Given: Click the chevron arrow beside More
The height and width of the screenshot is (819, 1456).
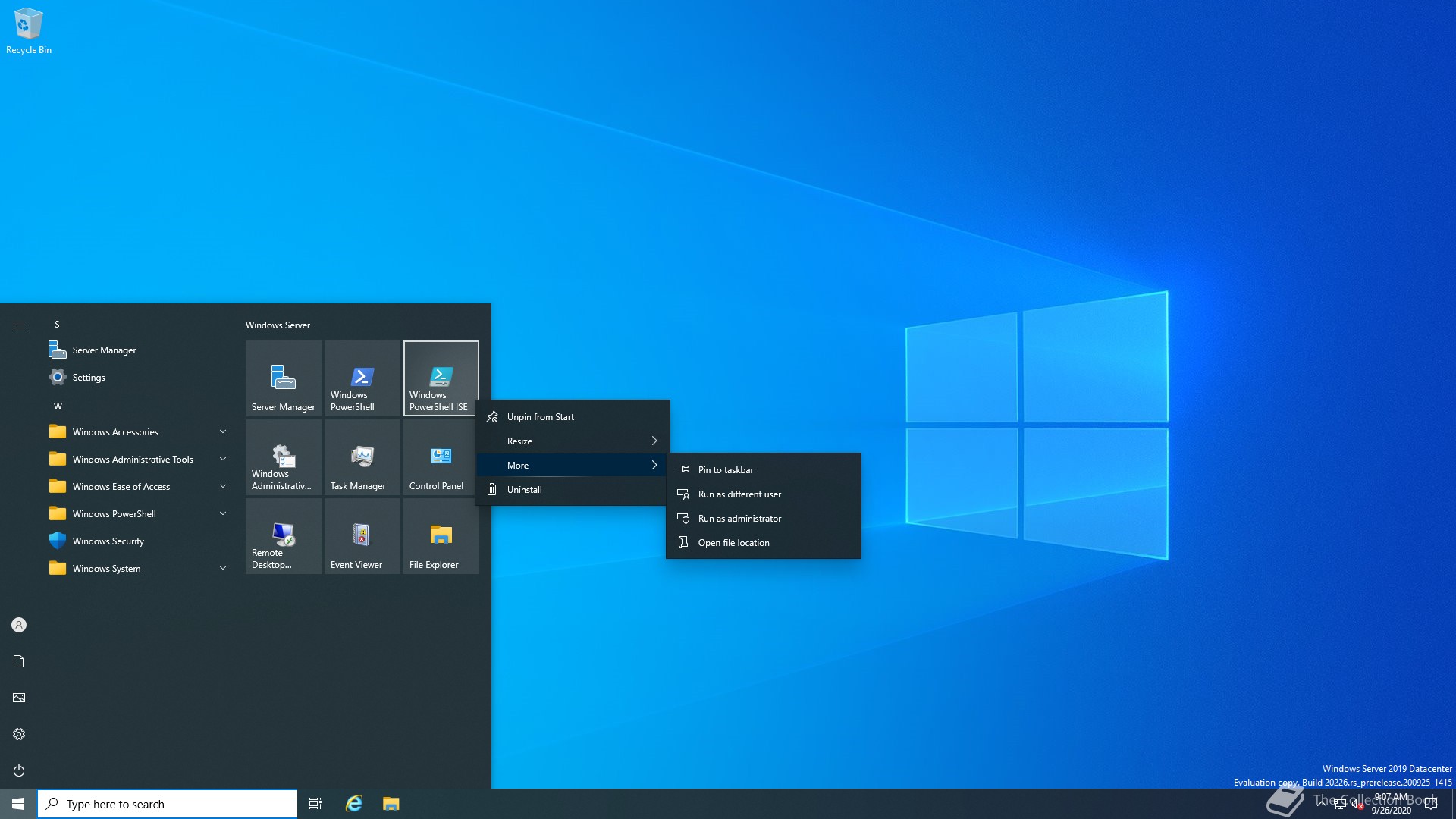Looking at the screenshot, I should 654,465.
